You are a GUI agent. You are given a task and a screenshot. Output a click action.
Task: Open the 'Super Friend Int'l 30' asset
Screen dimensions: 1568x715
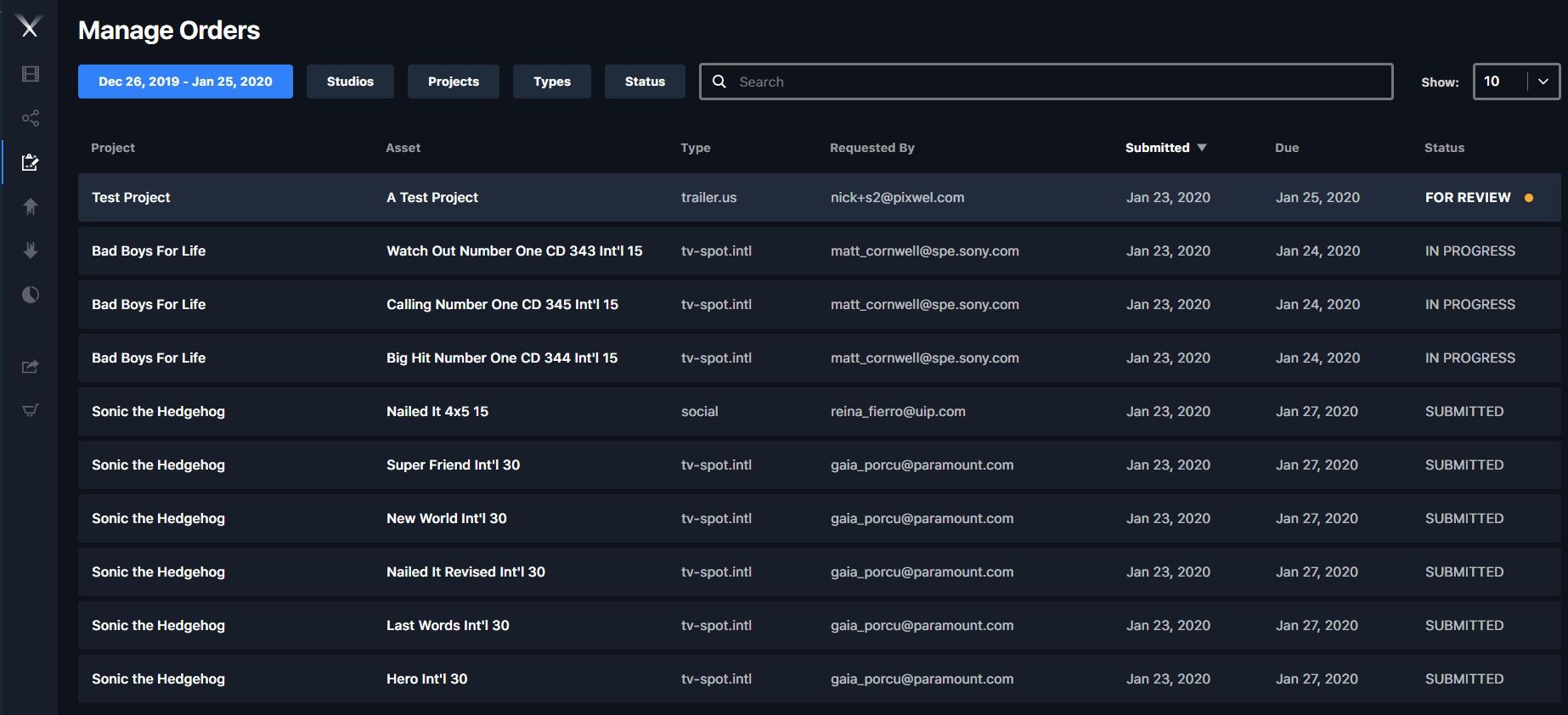453,465
